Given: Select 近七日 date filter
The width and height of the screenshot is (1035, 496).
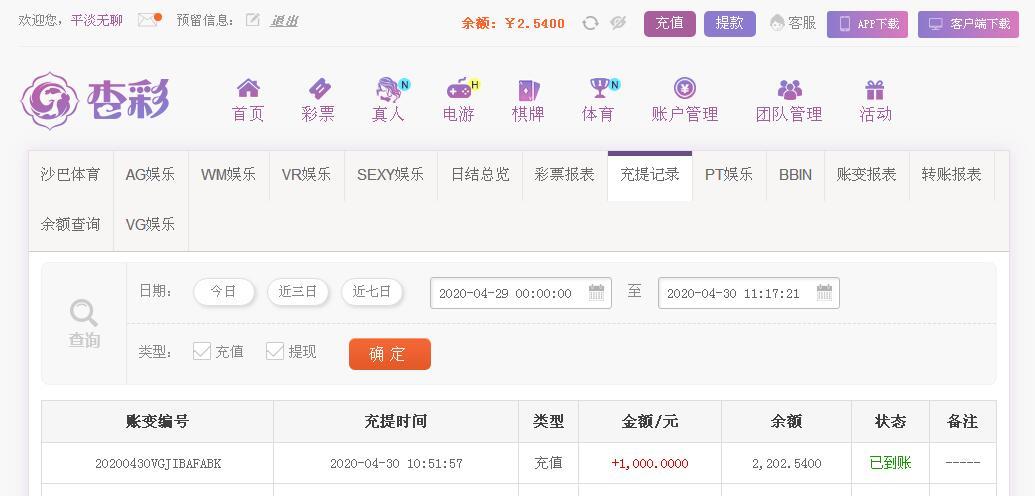Looking at the screenshot, I should coord(372,292).
